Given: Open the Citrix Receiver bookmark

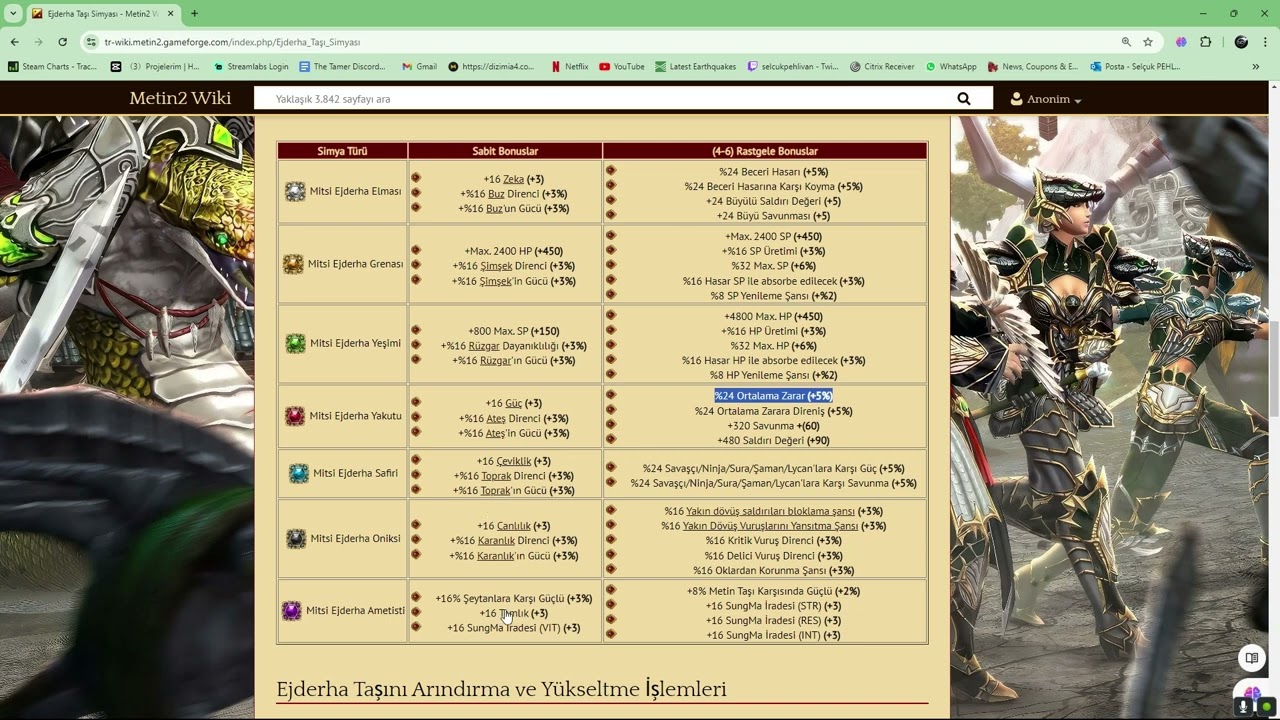Looking at the screenshot, I should [x=882, y=67].
